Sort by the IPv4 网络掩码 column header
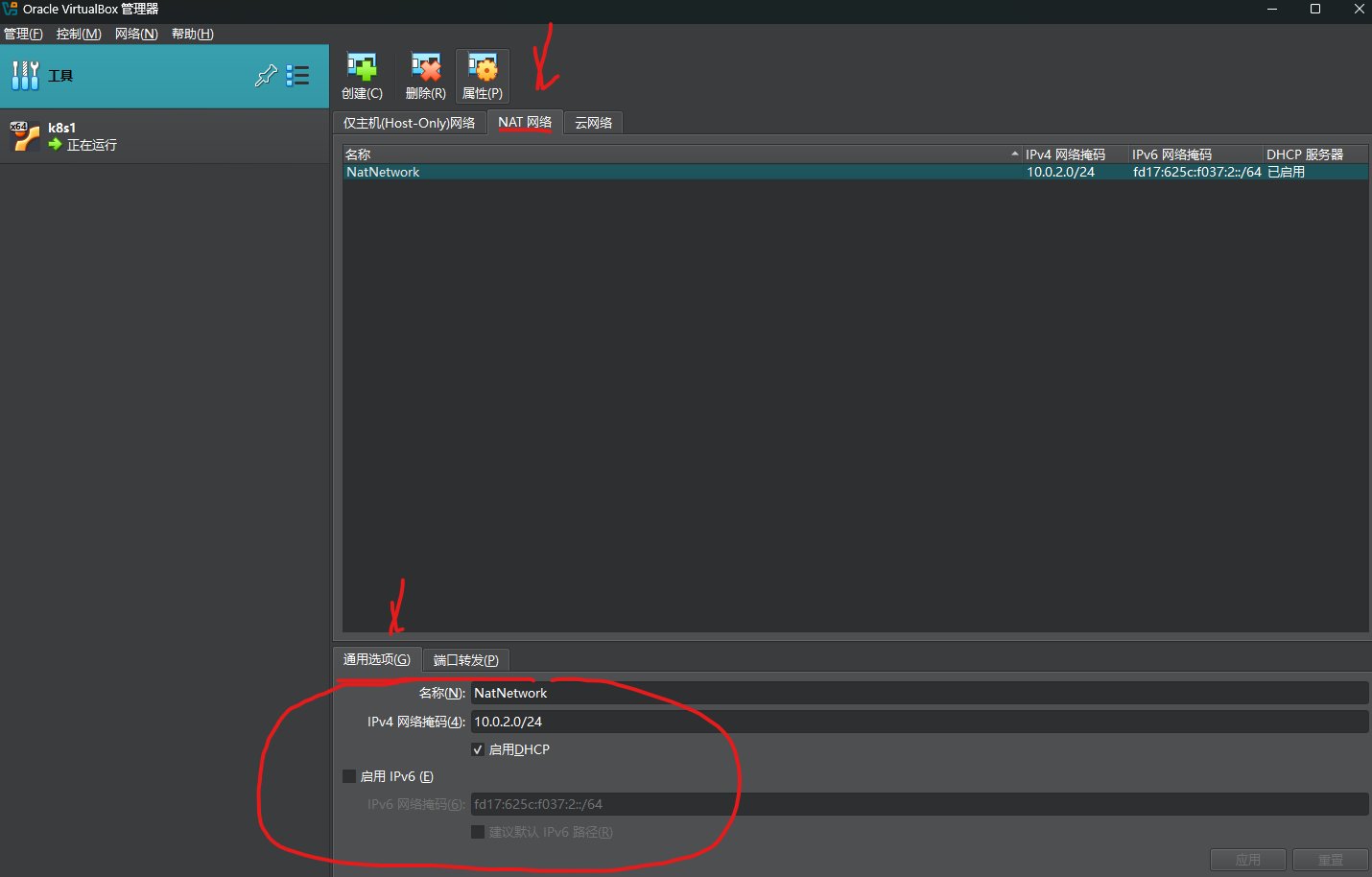Screen dimensions: 1372x877 [x=1076, y=154]
